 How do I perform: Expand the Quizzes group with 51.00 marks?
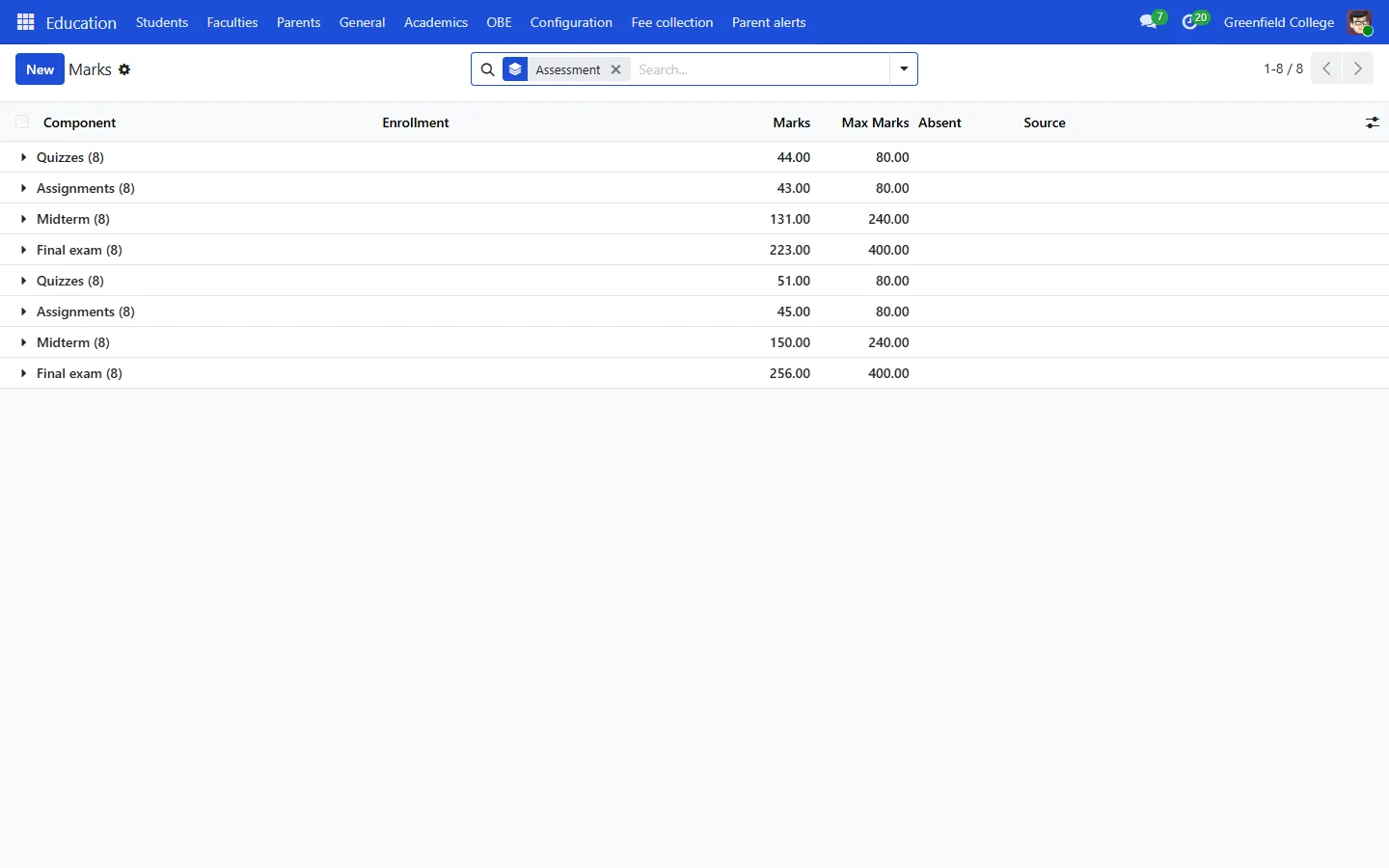click(694, 281)
